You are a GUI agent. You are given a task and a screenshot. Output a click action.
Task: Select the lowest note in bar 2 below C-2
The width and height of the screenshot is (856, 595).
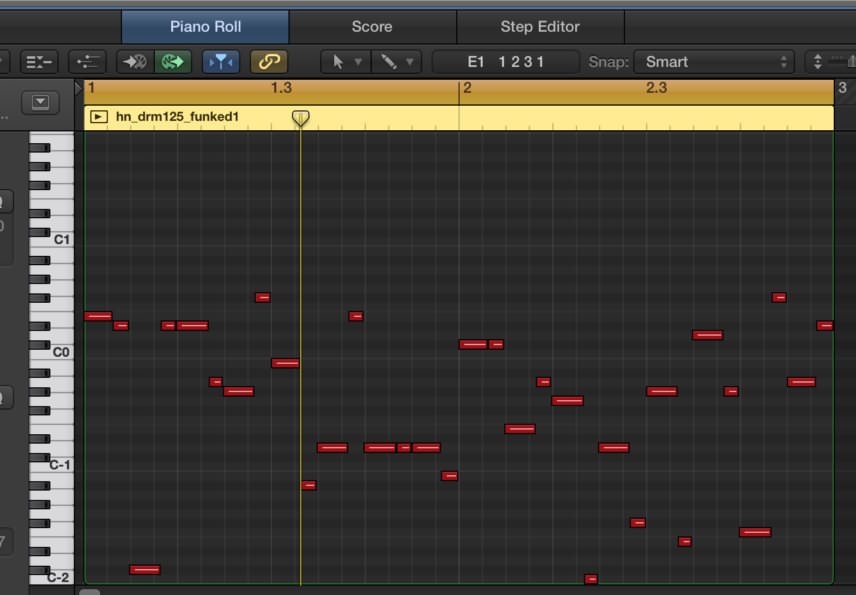pyautogui.click(x=591, y=579)
